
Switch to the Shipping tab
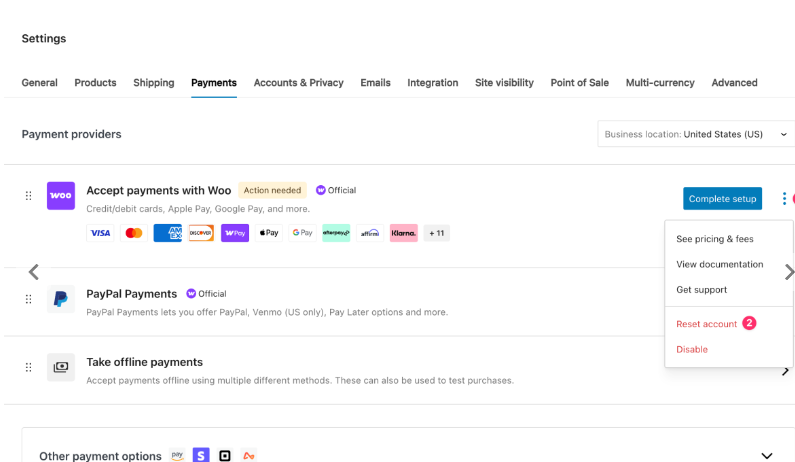click(x=154, y=83)
